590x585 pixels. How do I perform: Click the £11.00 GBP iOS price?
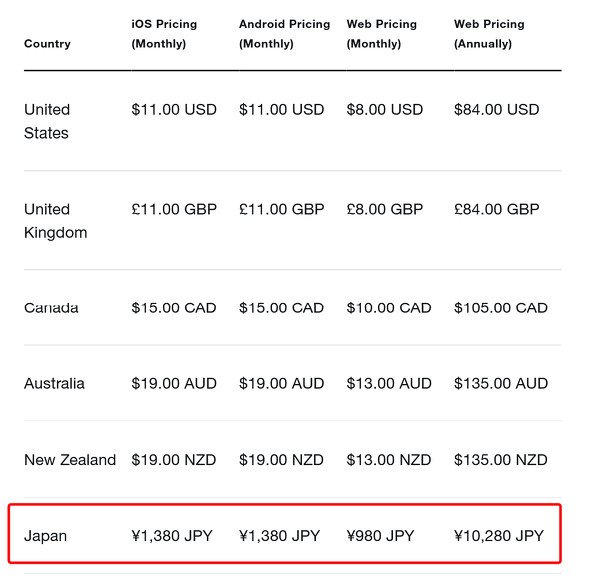[174, 209]
